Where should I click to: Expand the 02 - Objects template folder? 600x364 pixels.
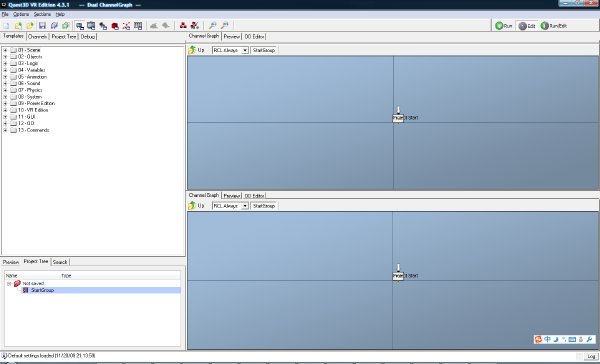pyautogui.click(x=5, y=57)
